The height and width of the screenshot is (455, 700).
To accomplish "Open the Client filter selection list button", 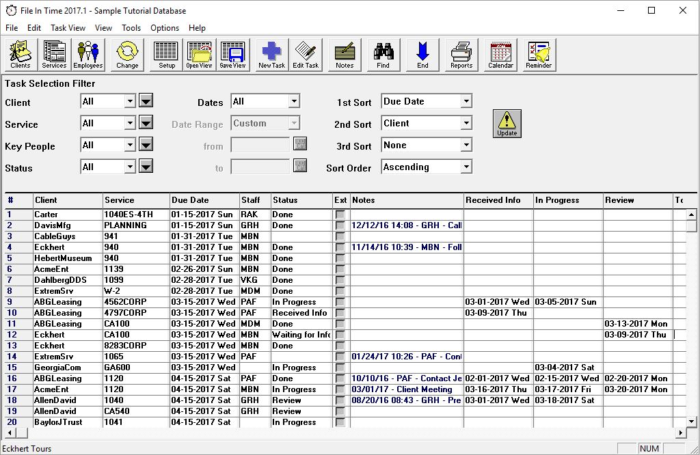I will pos(146,100).
